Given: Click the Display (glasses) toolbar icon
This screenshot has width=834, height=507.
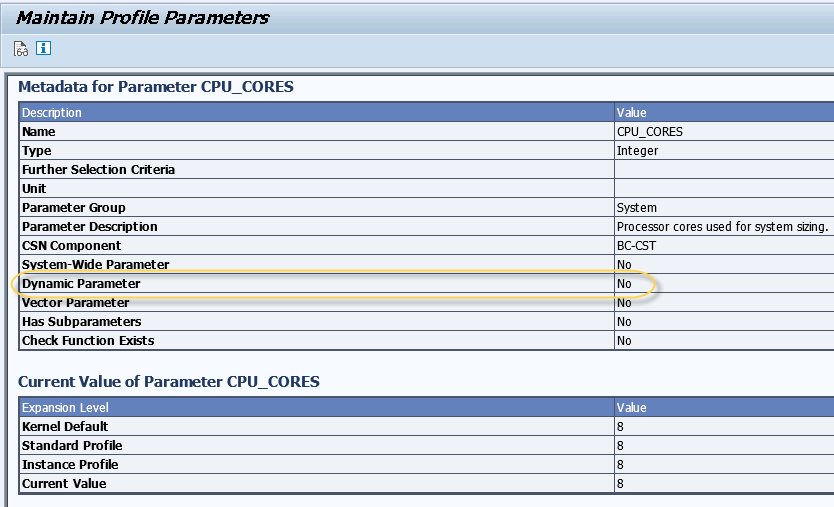Looking at the screenshot, I should click(21, 48).
